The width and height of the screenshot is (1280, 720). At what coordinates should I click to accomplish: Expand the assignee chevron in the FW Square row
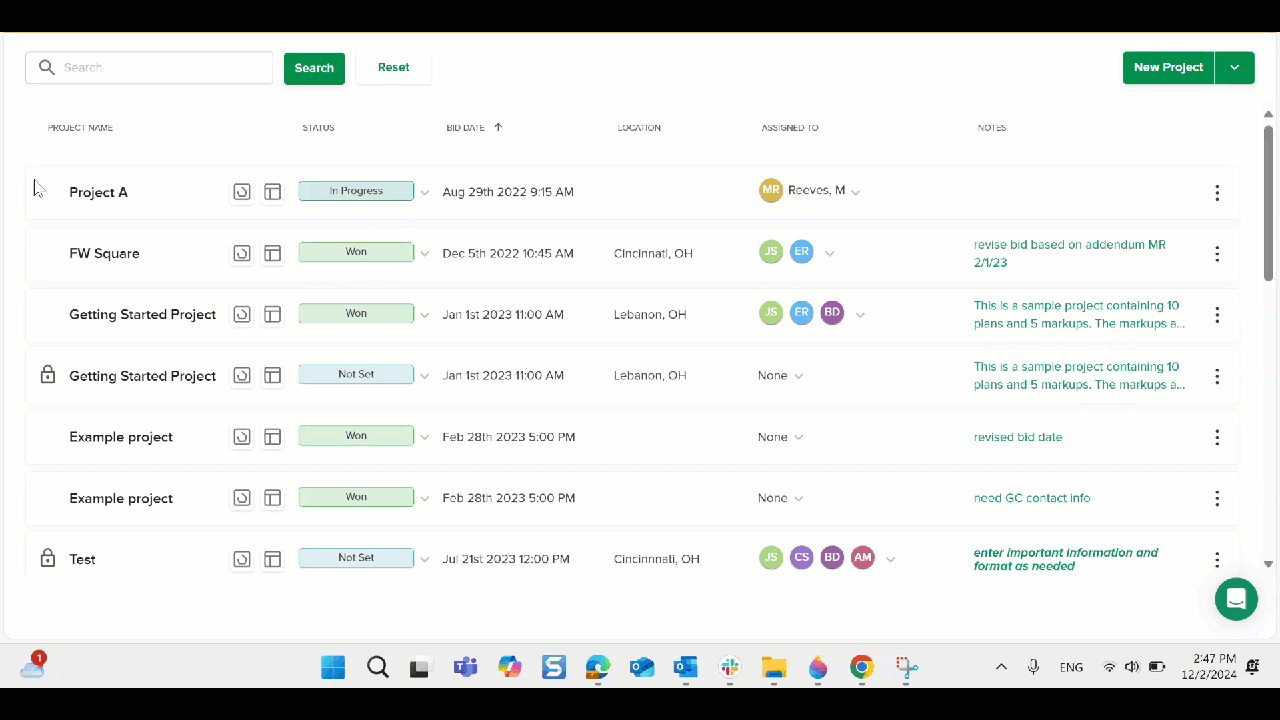[830, 254]
